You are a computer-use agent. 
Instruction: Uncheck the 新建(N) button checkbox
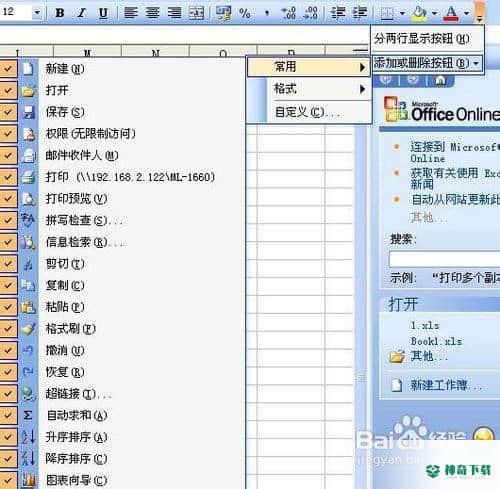[8, 69]
